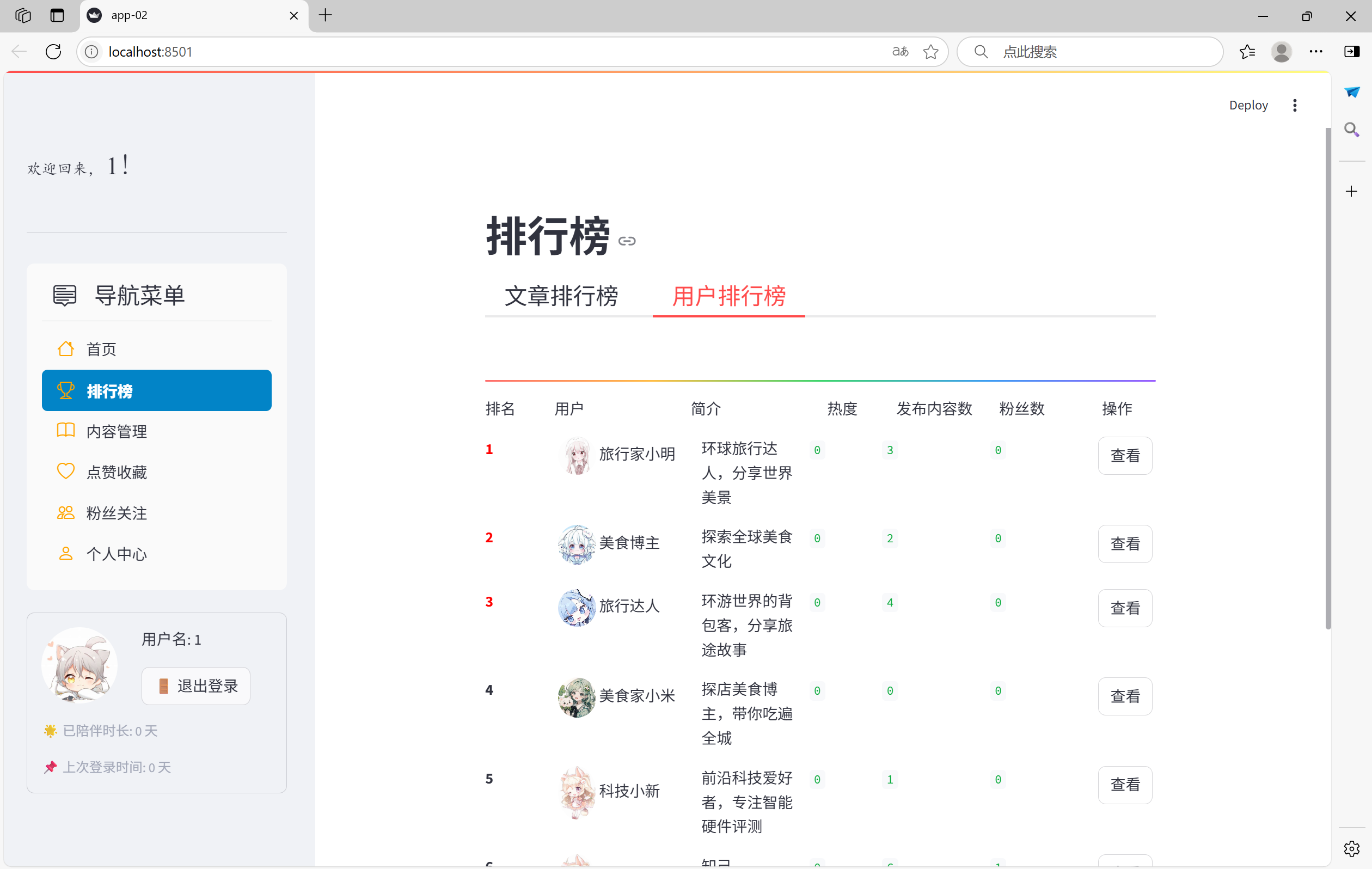Image resolution: width=1372 pixels, height=869 pixels.
Task: Open browser profile avatar menu
Action: pos(1282,52)
